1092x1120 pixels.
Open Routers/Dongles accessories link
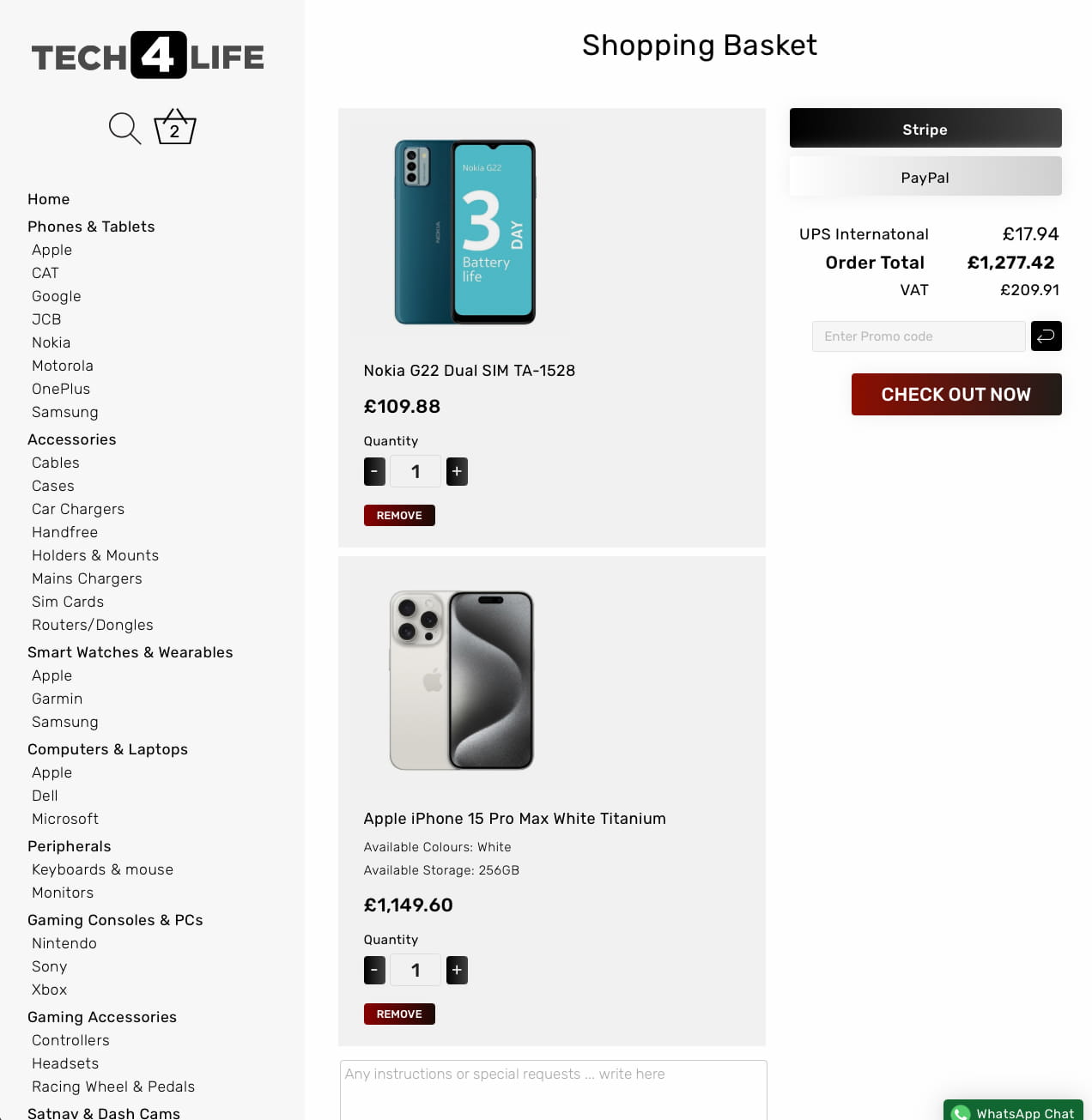click(x=93, y=625)
